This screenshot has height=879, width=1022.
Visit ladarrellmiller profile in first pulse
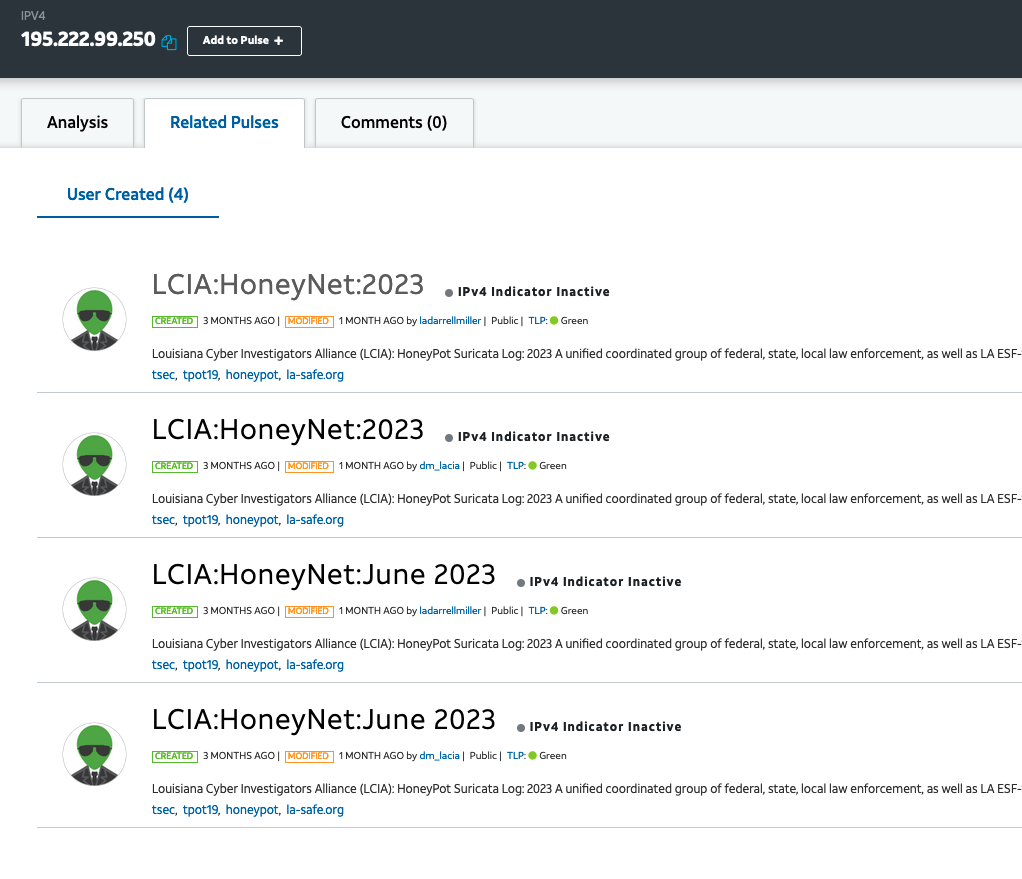450,321
